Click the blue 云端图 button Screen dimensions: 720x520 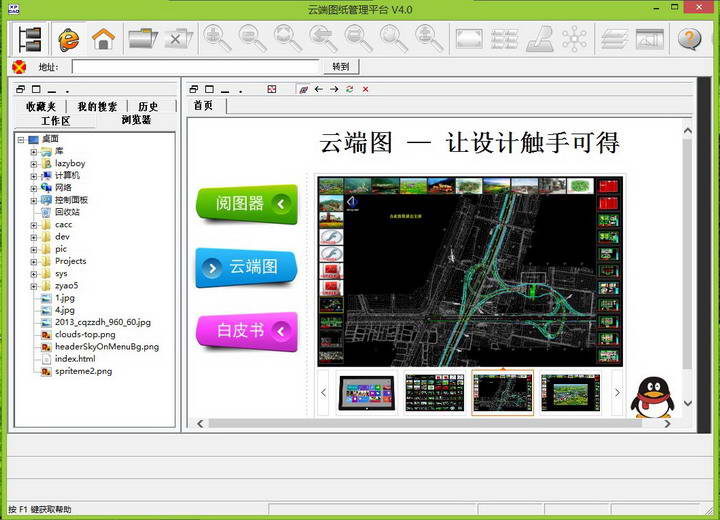(x=247, y=267)
